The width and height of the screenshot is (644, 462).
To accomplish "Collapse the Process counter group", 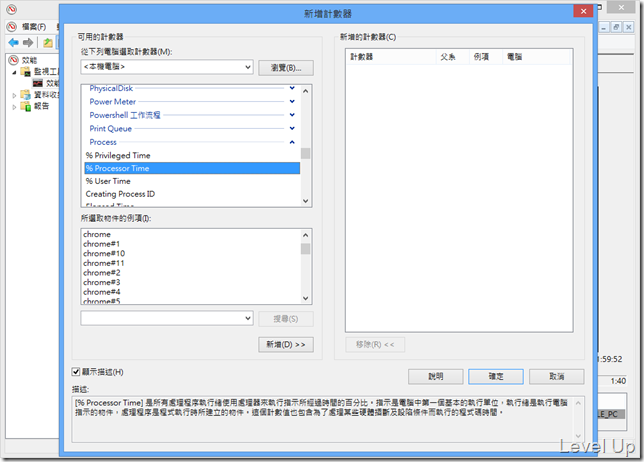I will tap(292, 142).
